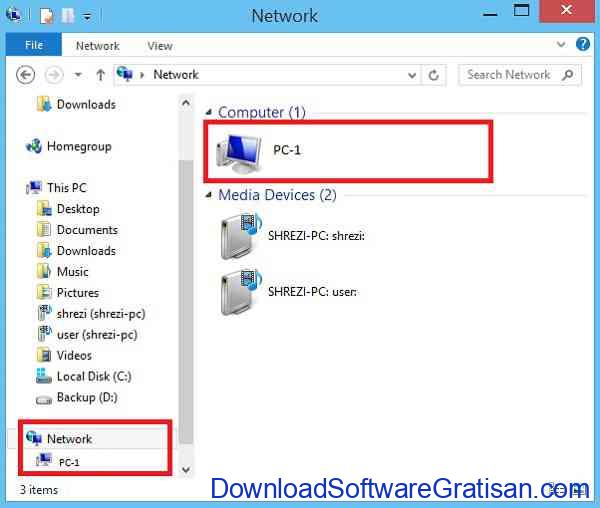Click the Pictures folder icon
Viewport: 600px width, 508px height.
coord(44,293)
